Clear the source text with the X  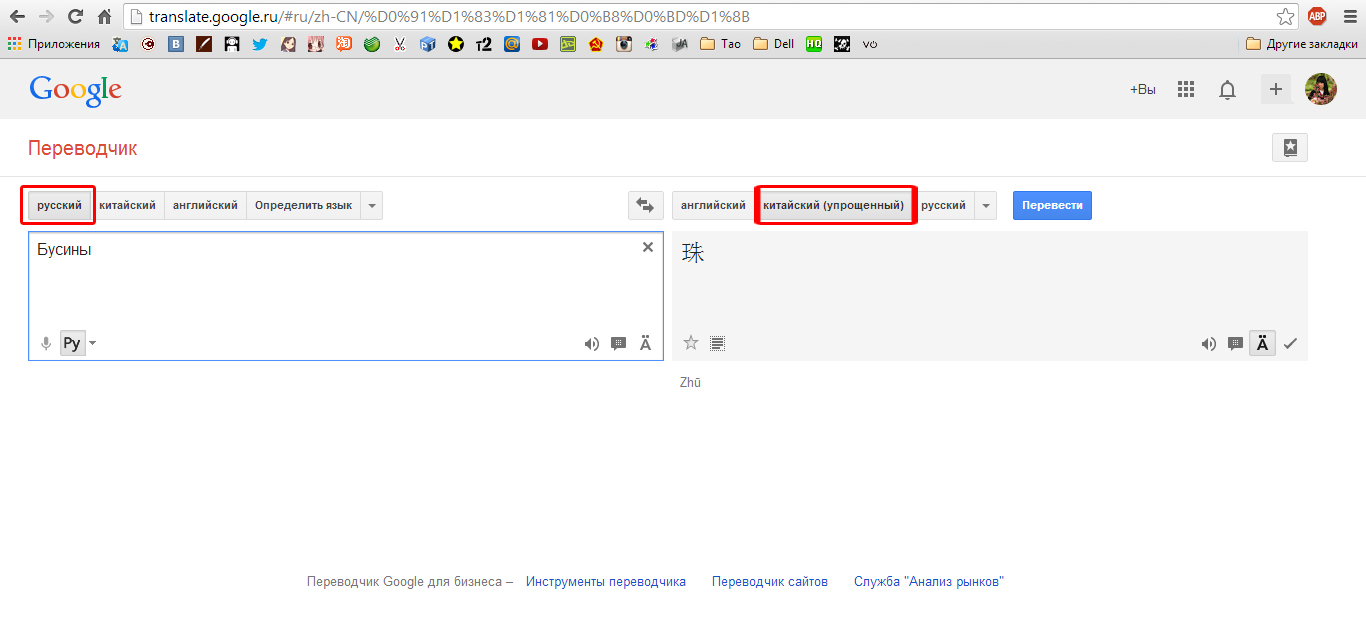point(647,247)
